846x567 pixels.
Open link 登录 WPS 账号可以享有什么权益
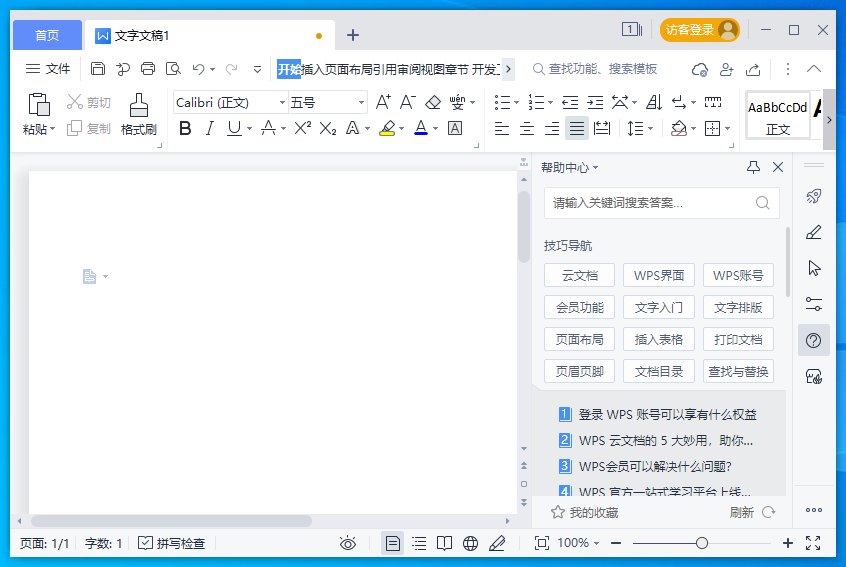tap(667, 414)
